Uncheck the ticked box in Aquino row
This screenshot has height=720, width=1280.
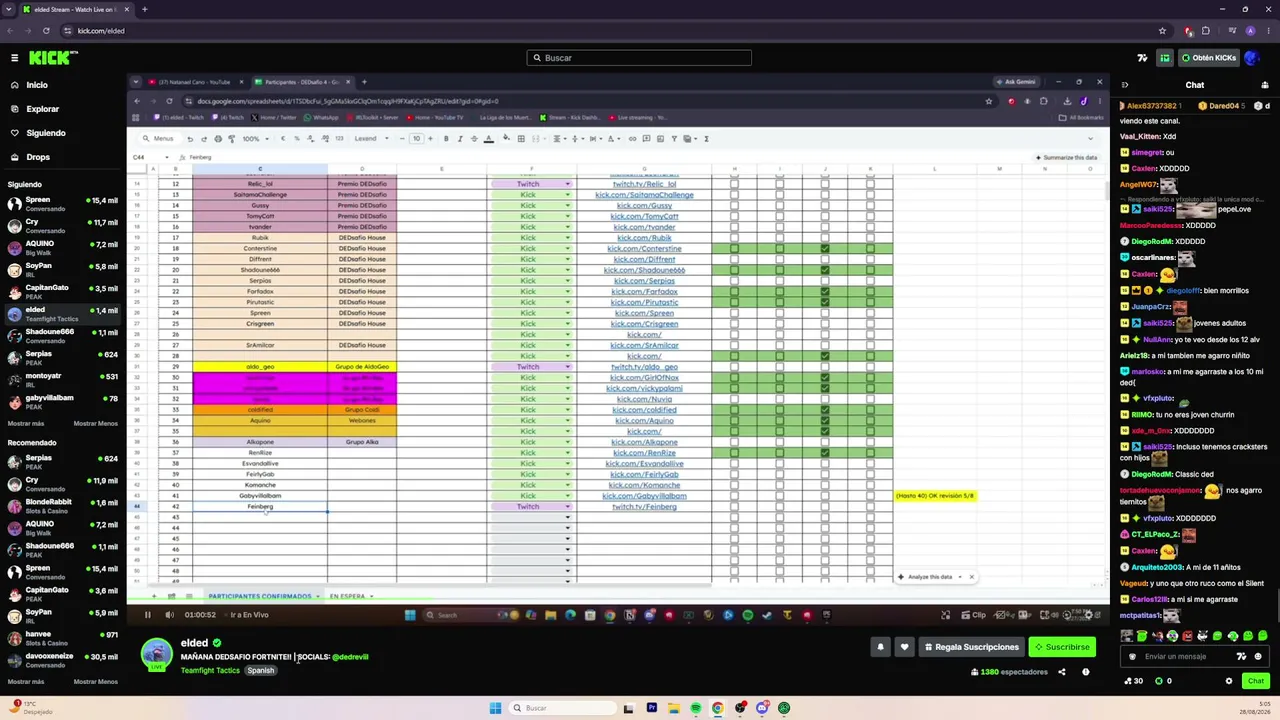[825, 421]
